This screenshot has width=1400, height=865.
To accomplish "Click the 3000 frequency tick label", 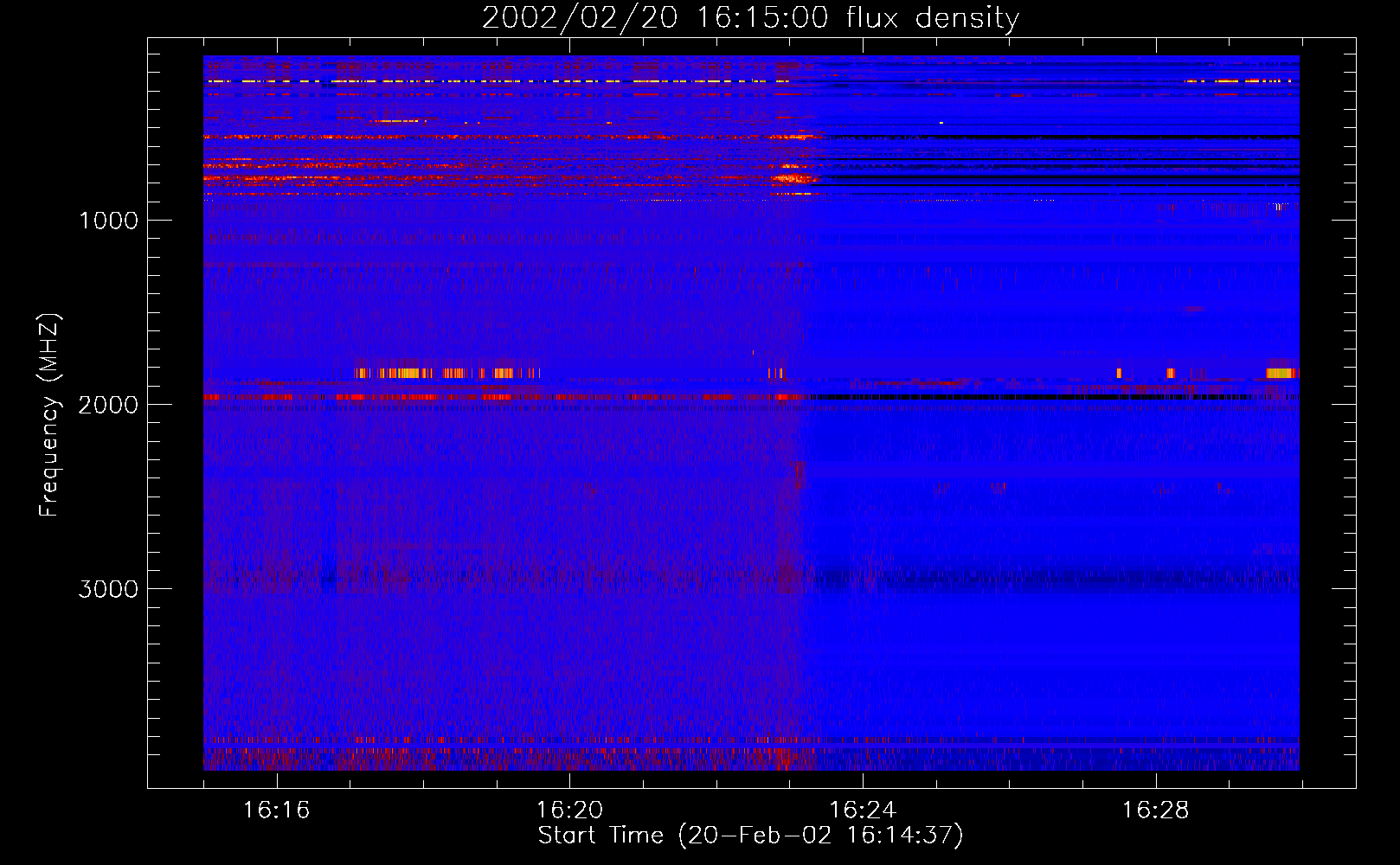I will click(x=108, y=589).
